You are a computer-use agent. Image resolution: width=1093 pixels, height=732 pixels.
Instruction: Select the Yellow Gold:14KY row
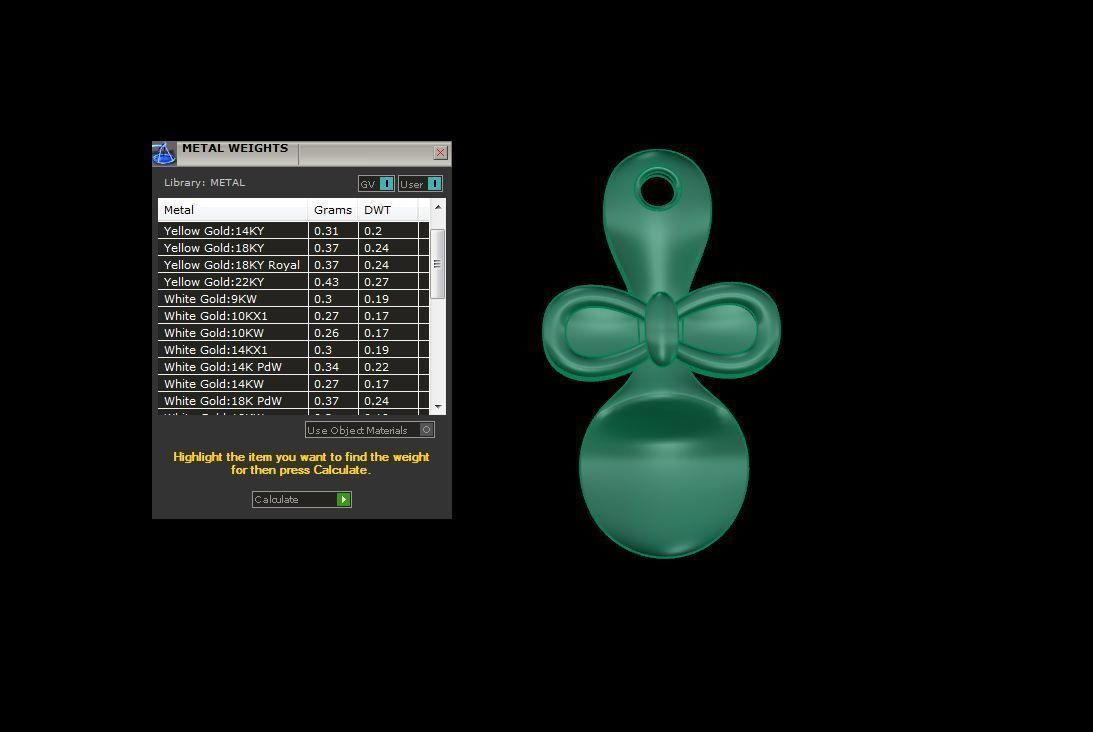293,231
